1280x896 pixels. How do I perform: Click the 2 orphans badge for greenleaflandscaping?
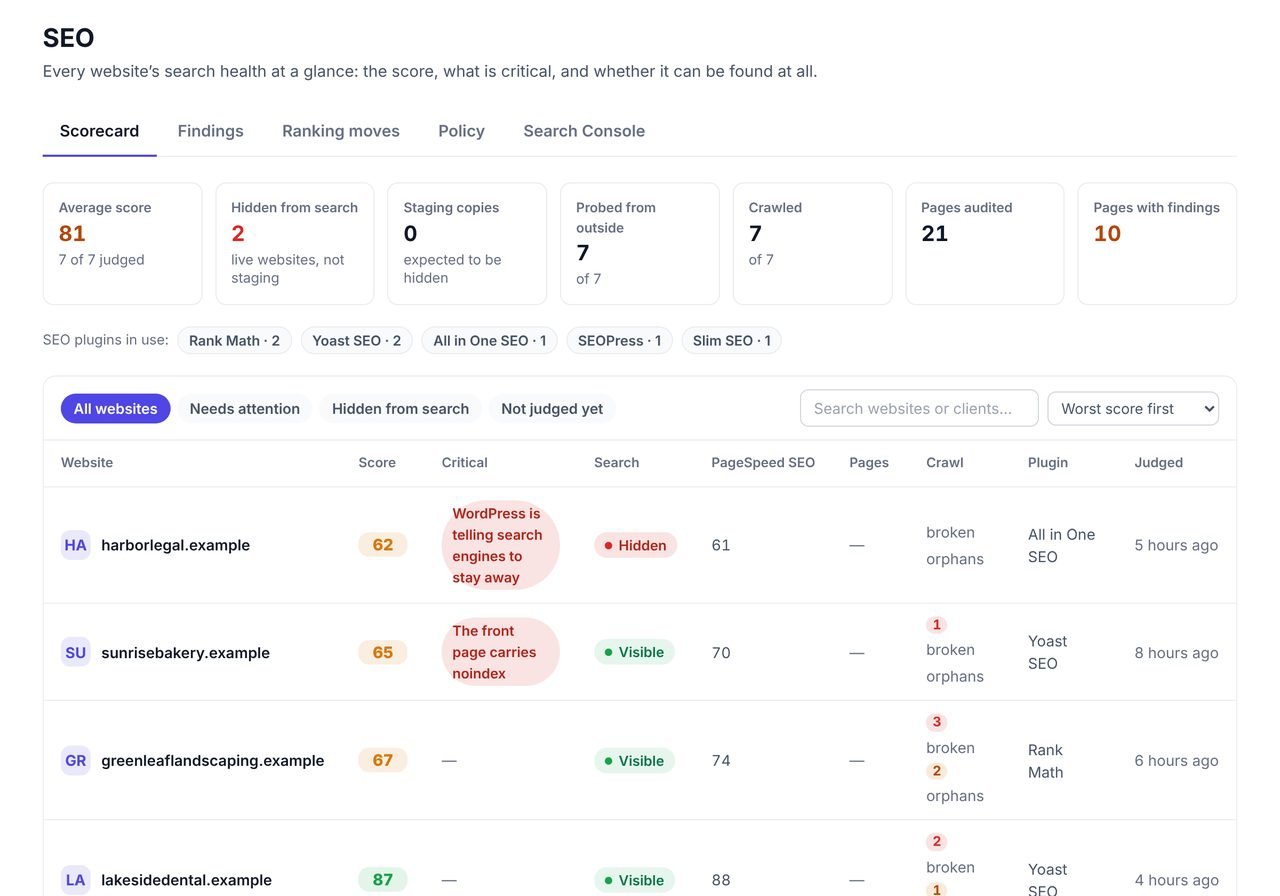(937, 771)
